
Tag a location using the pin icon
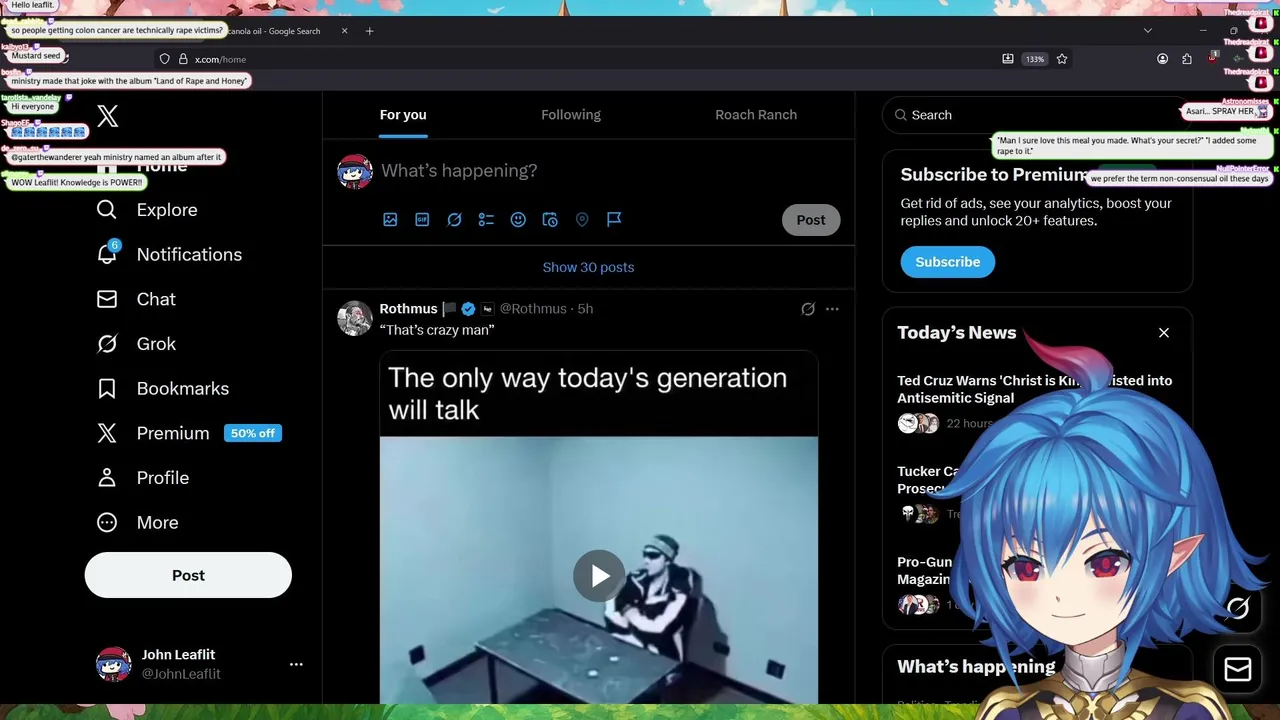pyautogui.click(x=582, y=220)
